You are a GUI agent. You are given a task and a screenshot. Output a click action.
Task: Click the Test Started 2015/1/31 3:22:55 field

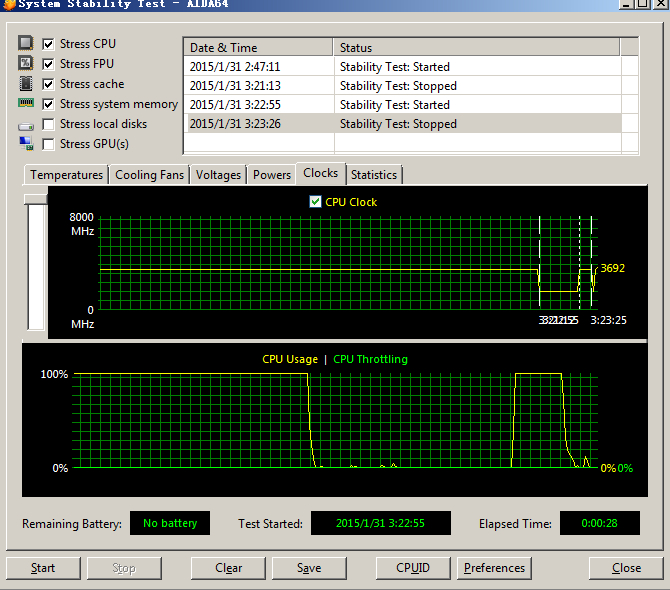[380, 523]
